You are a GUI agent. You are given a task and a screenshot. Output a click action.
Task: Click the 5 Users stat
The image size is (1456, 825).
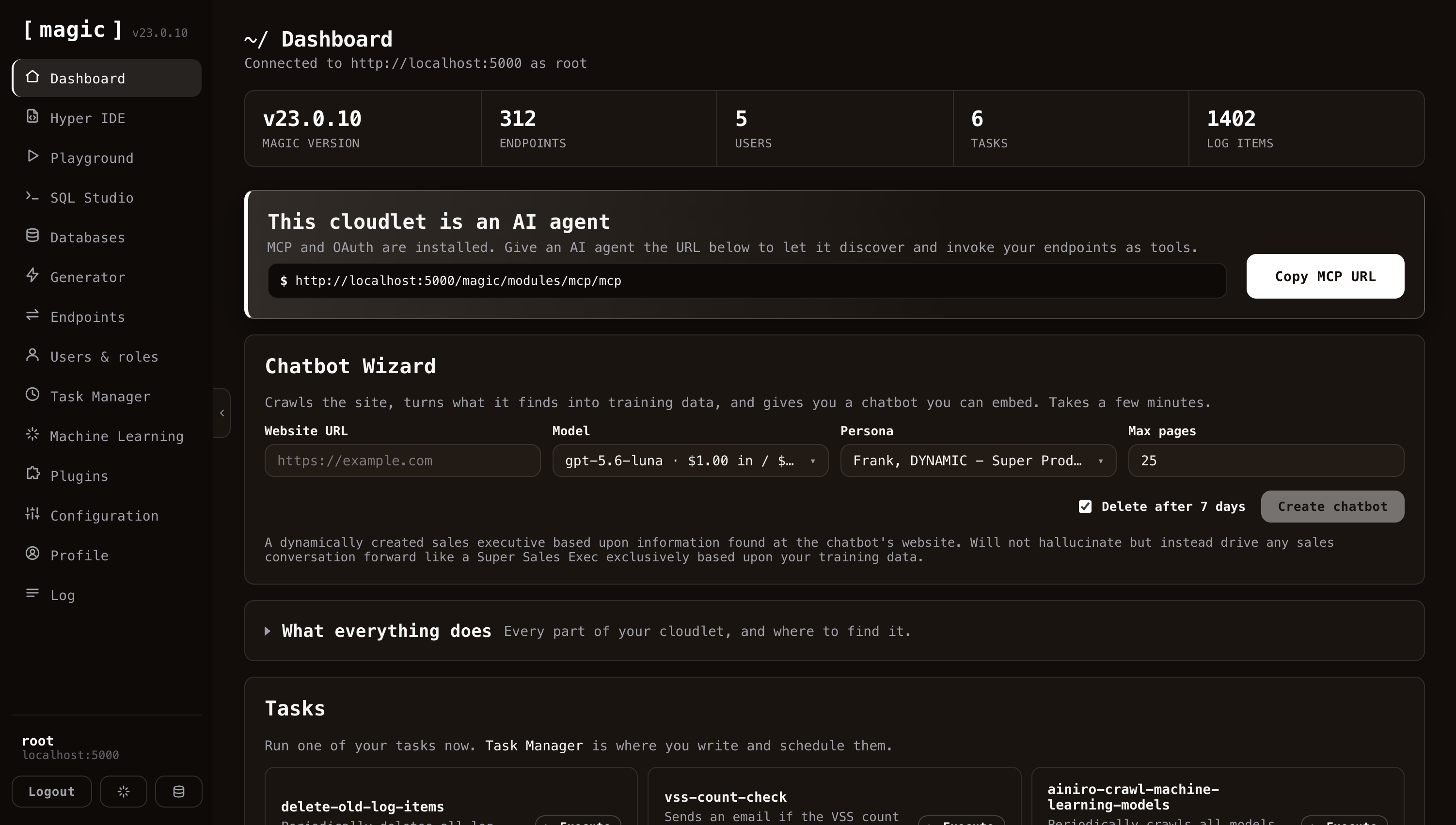point(835,128)
